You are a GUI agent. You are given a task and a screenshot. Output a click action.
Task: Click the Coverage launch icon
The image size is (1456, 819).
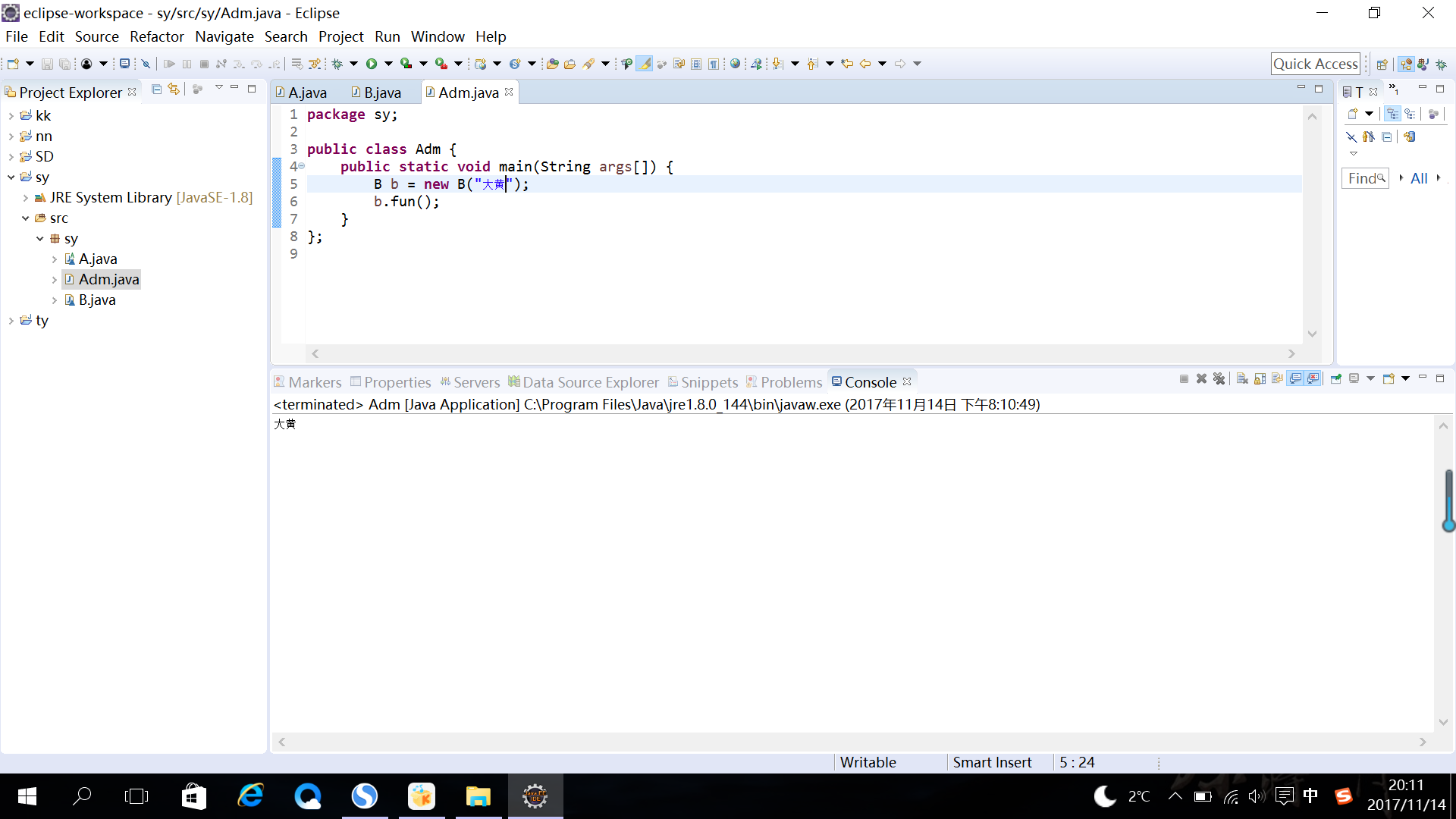[x=406, y=64]
